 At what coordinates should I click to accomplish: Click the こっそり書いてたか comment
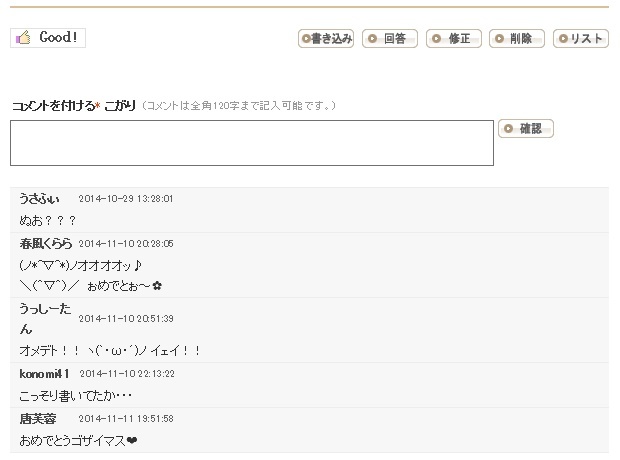(x=76, y=395)
